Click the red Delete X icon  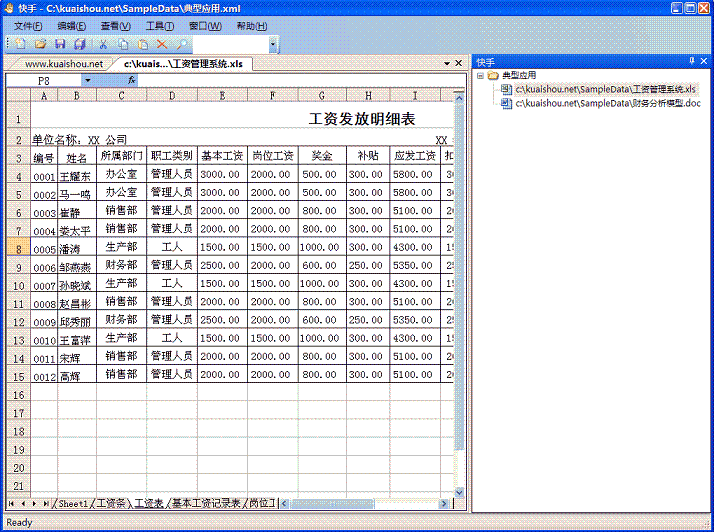point(162,44)
